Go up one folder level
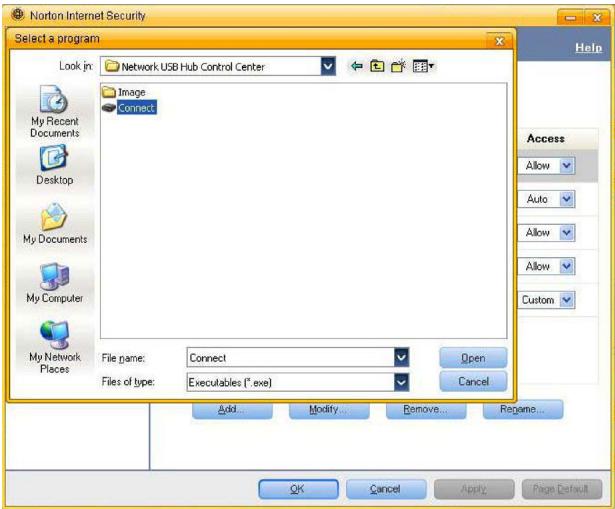Viewport: 615px width, 509px height. [377, 66]
